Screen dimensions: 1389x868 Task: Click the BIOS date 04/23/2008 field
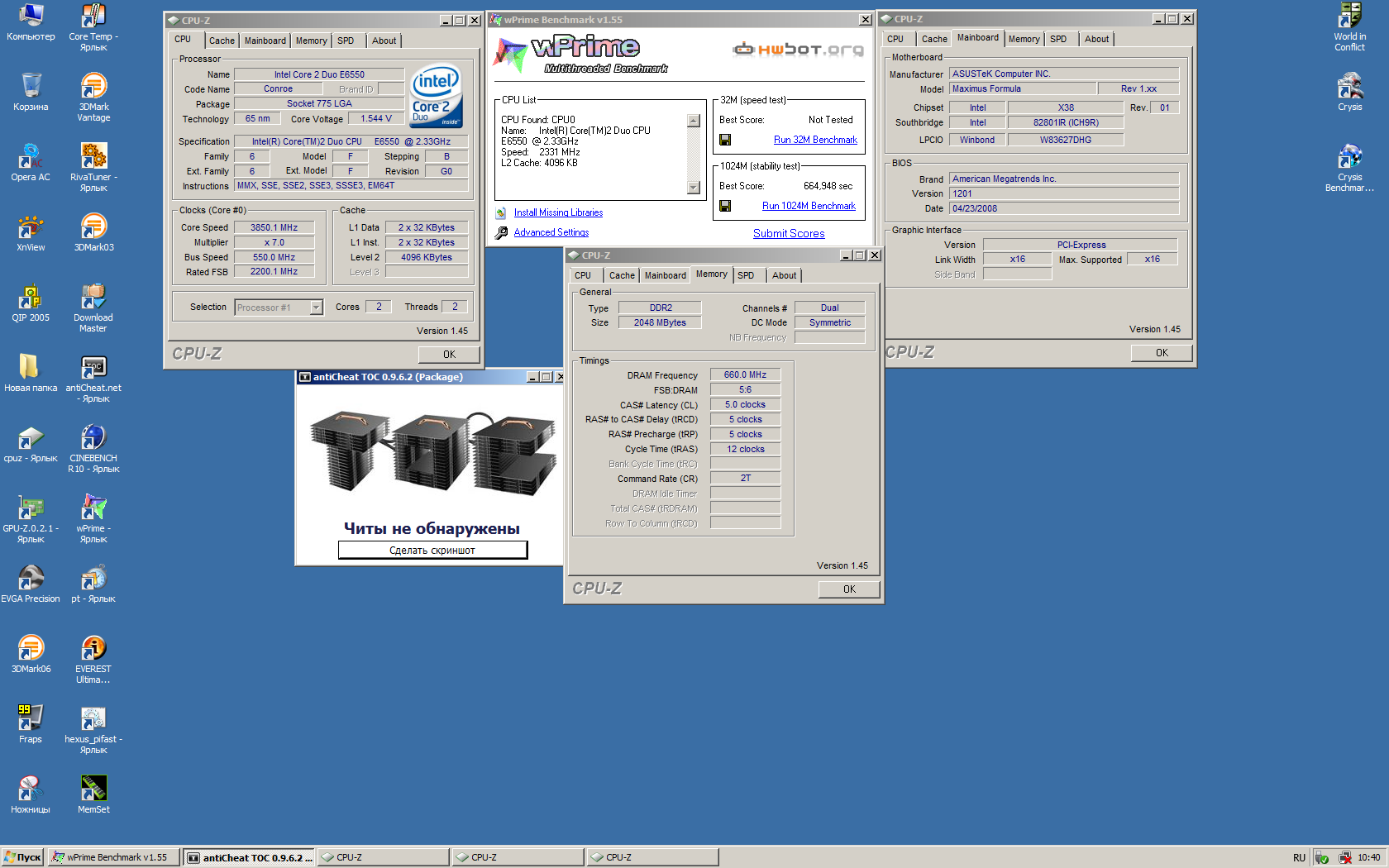1064,208
